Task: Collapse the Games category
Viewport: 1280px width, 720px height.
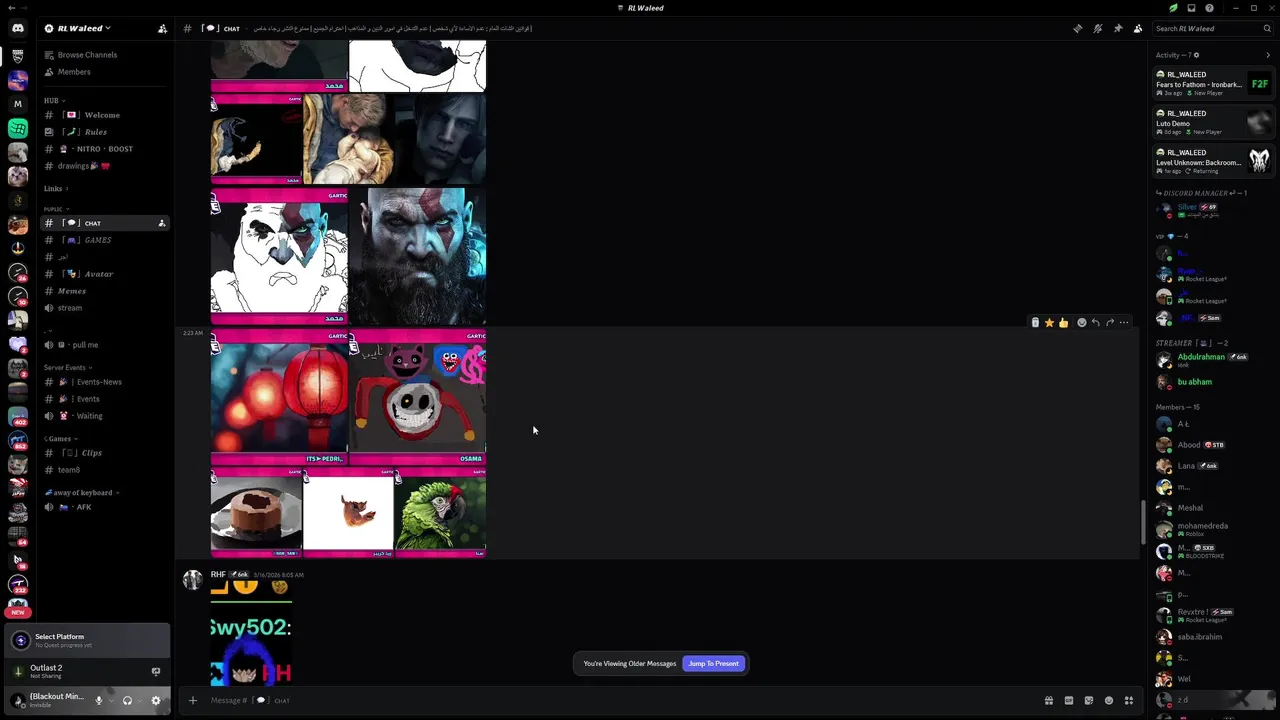Action: coord(61,439)
